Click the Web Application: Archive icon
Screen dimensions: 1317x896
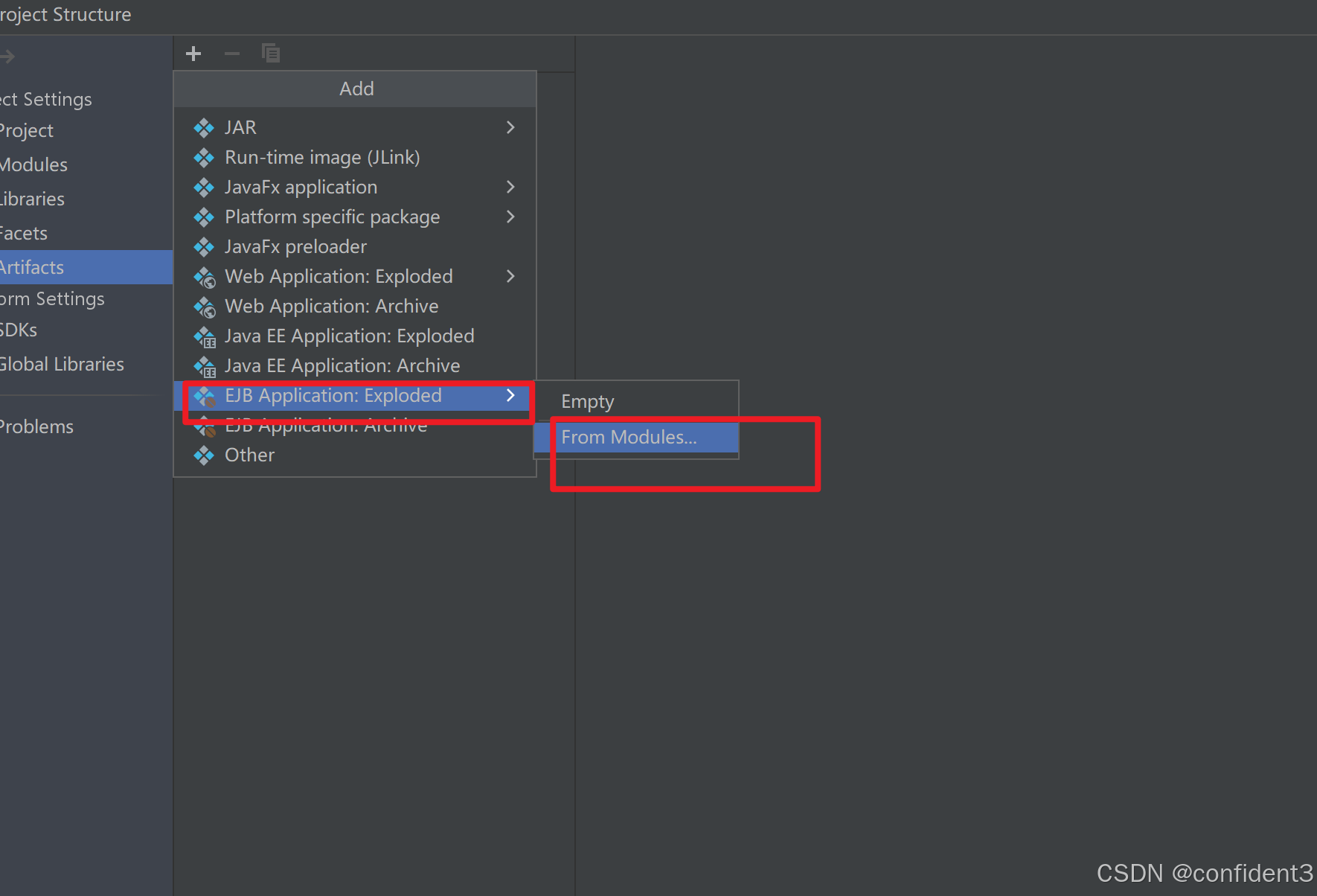(205, 307)
